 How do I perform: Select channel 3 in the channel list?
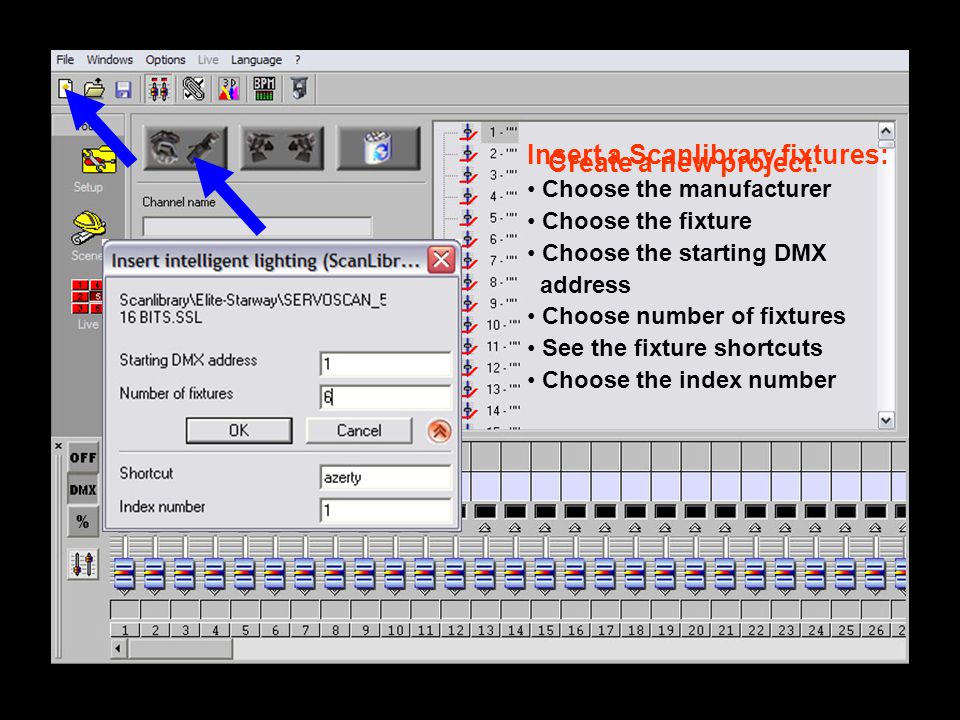[x=502, y=174]
